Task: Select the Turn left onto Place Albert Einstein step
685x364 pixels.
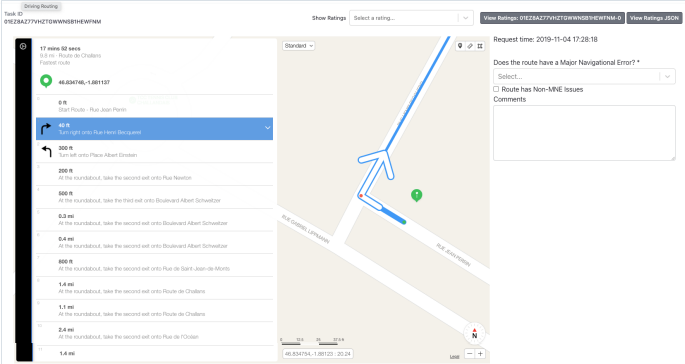Action: (155, 152)
